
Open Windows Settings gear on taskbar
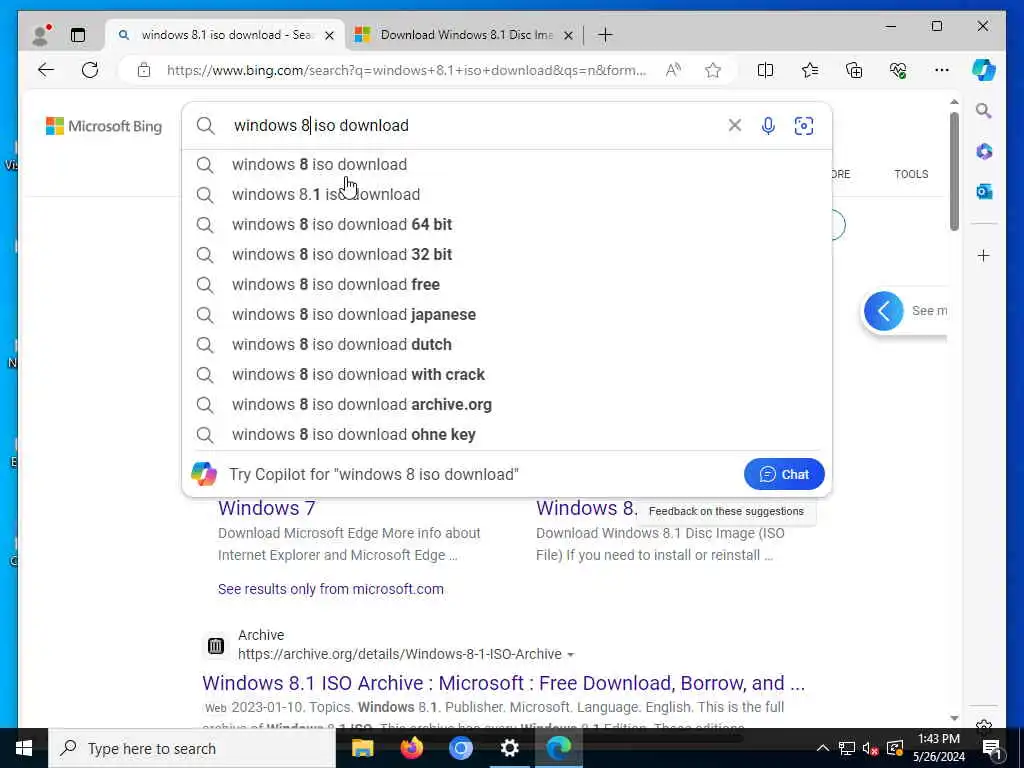pyautogui.click(x=509, y=748)
